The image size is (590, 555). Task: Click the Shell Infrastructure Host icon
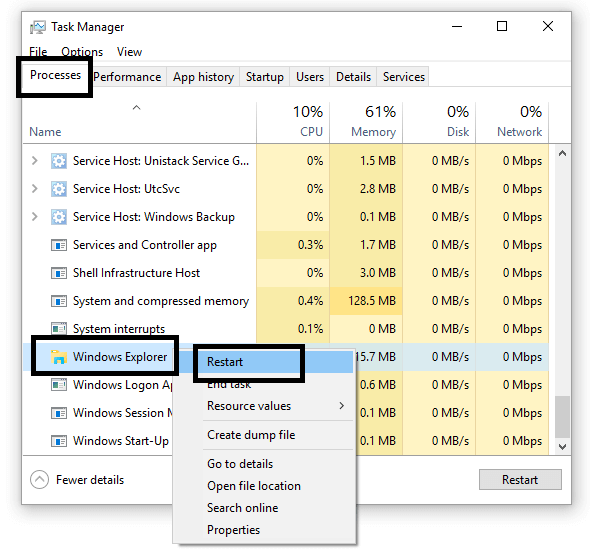pyautogui.click(x=59, y=273)
